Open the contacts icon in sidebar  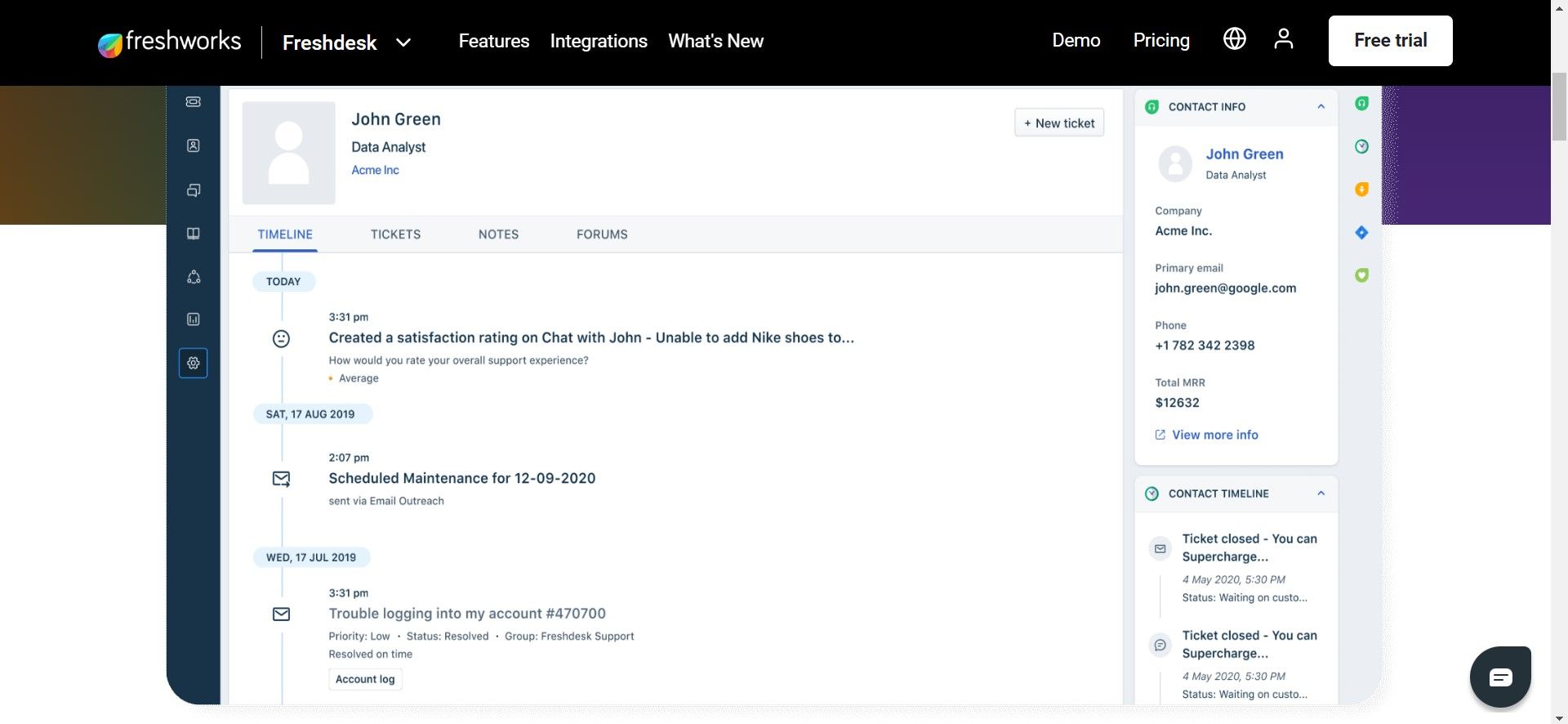pos(194,145)
